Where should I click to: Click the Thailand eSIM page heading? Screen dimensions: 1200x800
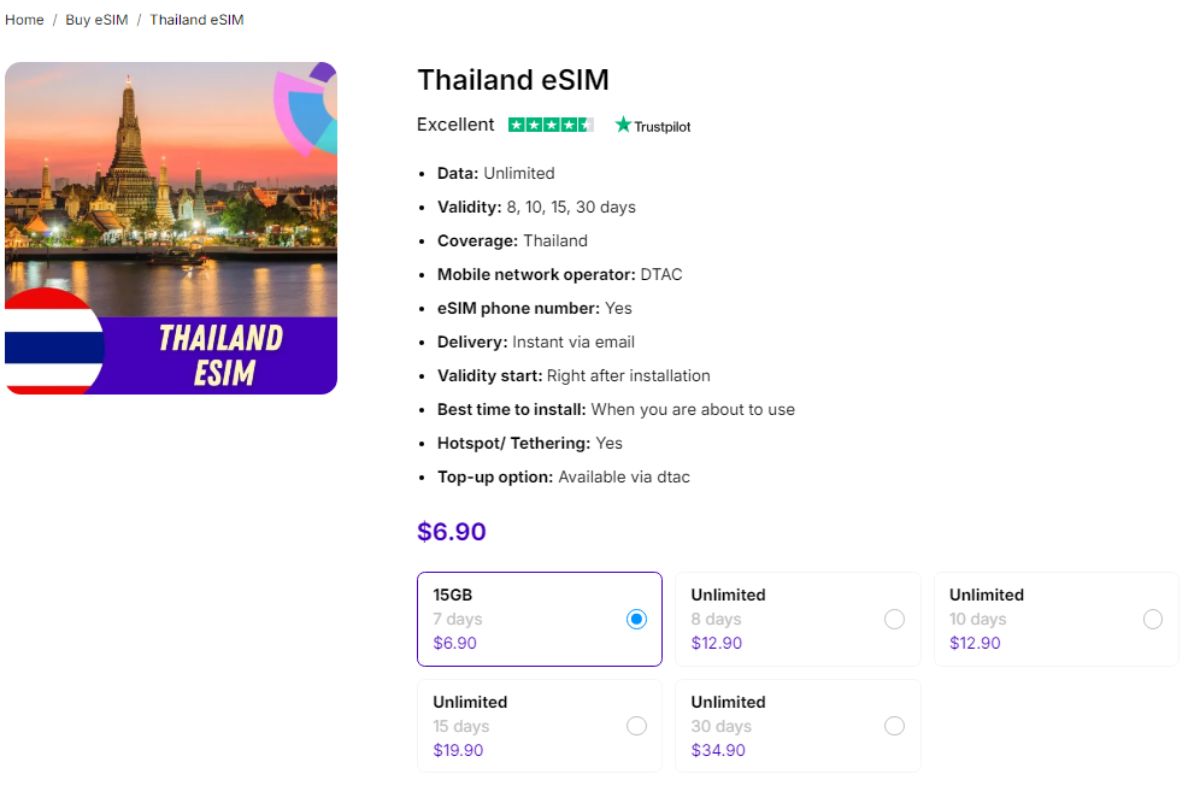point(513,80)
